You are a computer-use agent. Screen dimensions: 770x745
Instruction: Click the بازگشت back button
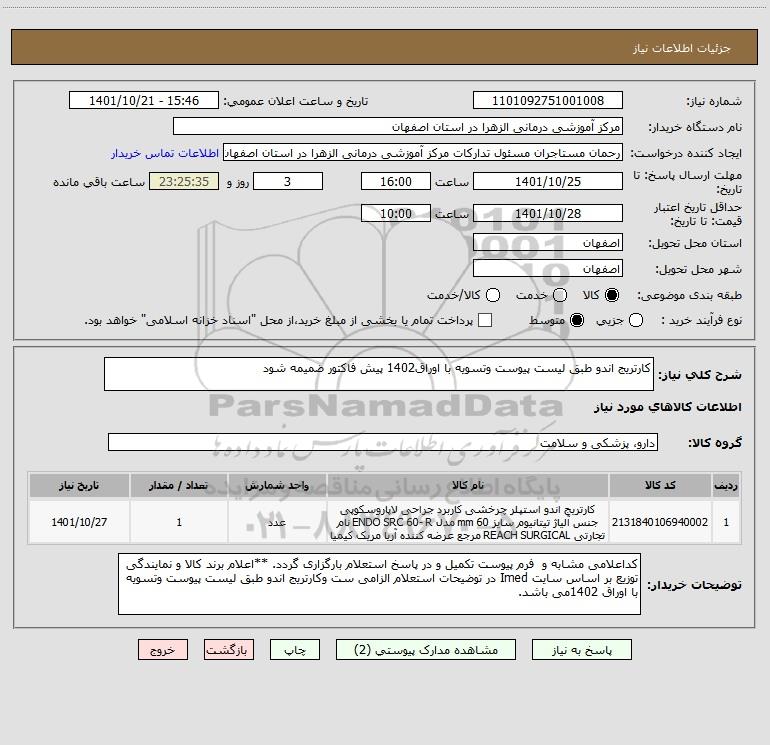(x=229, y=650)
